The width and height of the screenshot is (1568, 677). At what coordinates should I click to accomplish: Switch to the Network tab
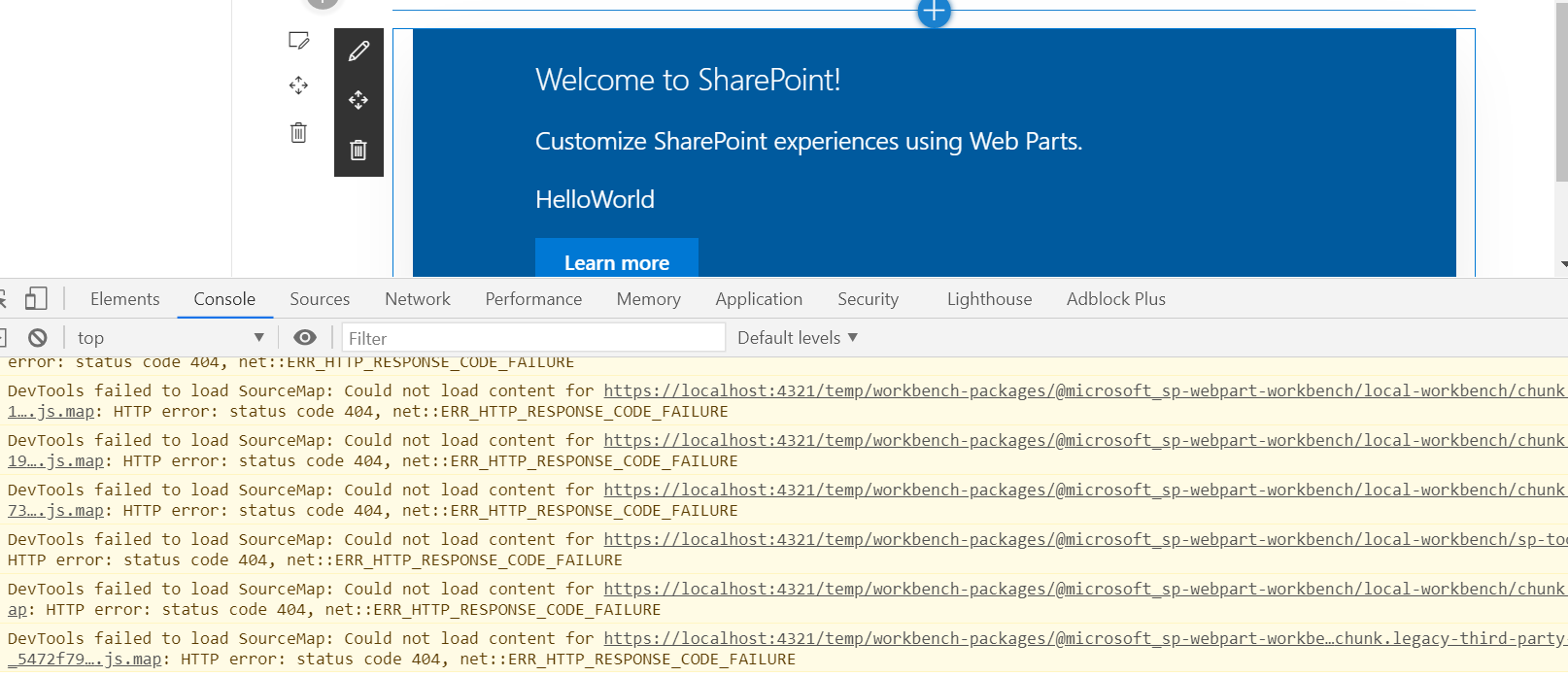pos(418,299)
